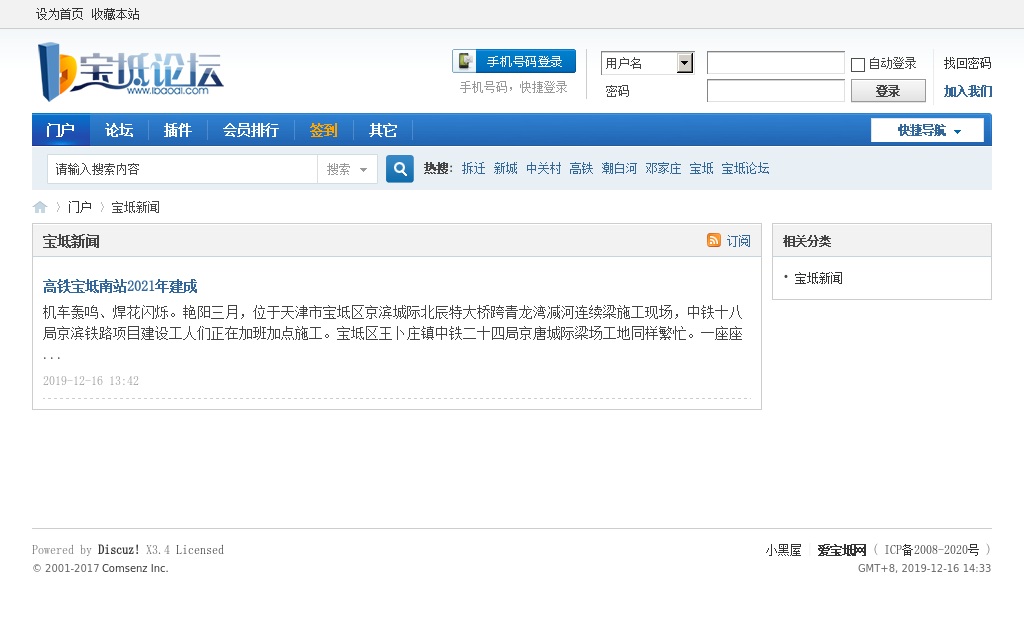Click the 宝坻新闻 breadcrumb link
Screen dimensions: 1024x628
135,207
